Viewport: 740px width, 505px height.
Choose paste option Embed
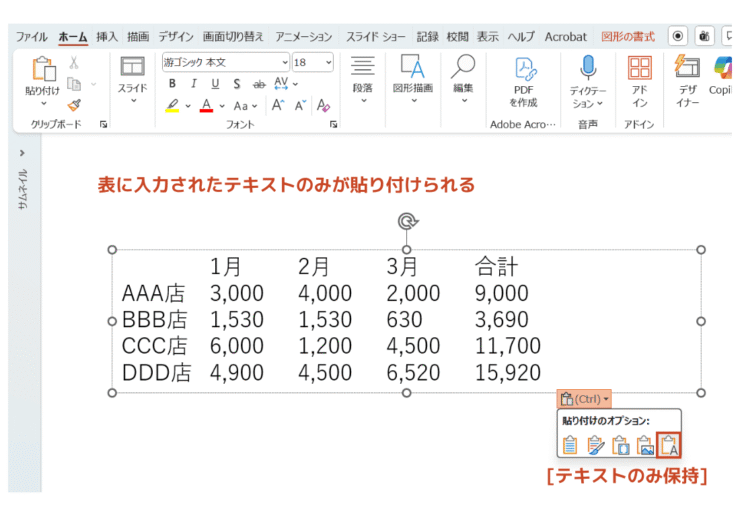620,445
